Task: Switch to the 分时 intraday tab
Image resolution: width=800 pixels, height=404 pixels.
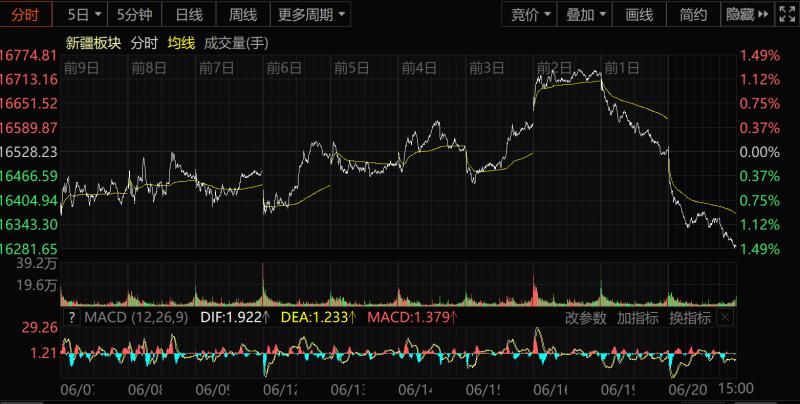Action: [26, 15]
